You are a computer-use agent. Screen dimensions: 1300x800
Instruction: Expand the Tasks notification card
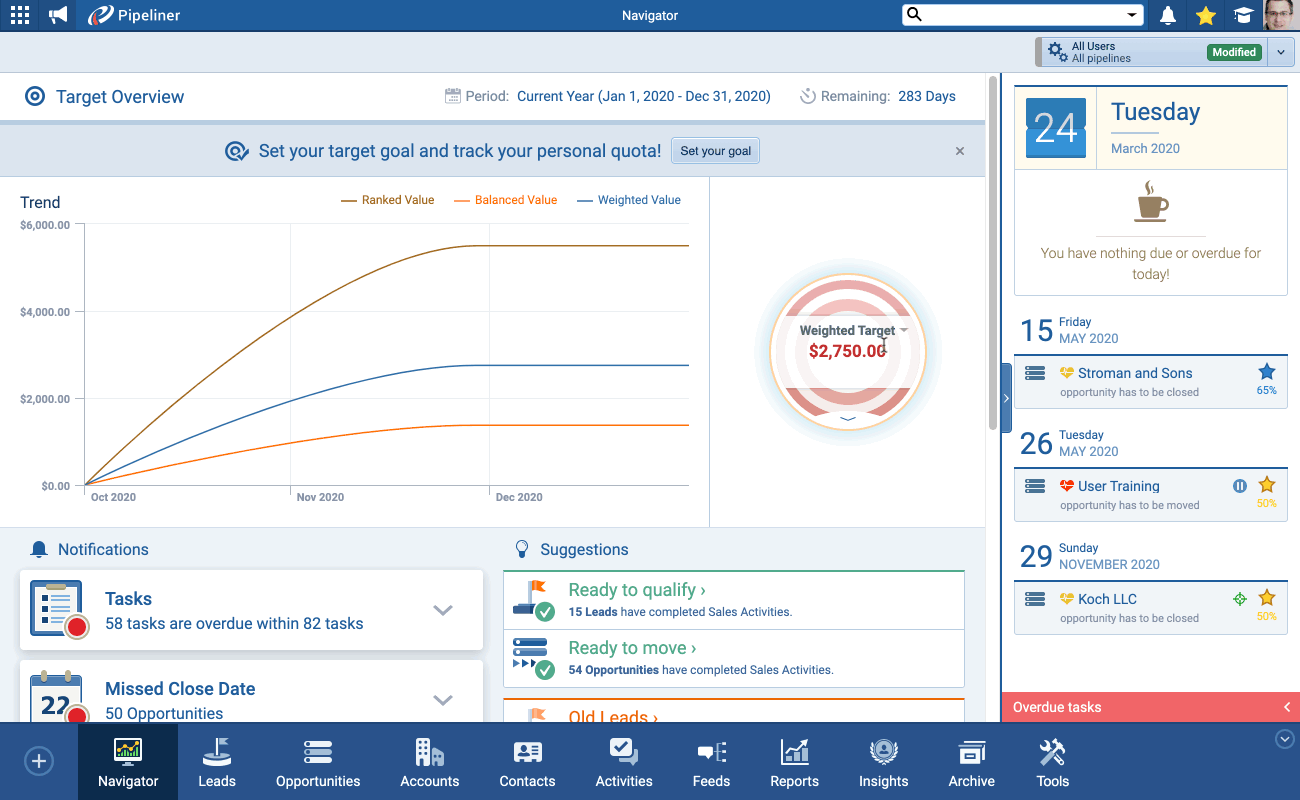(x=443, y=611)
